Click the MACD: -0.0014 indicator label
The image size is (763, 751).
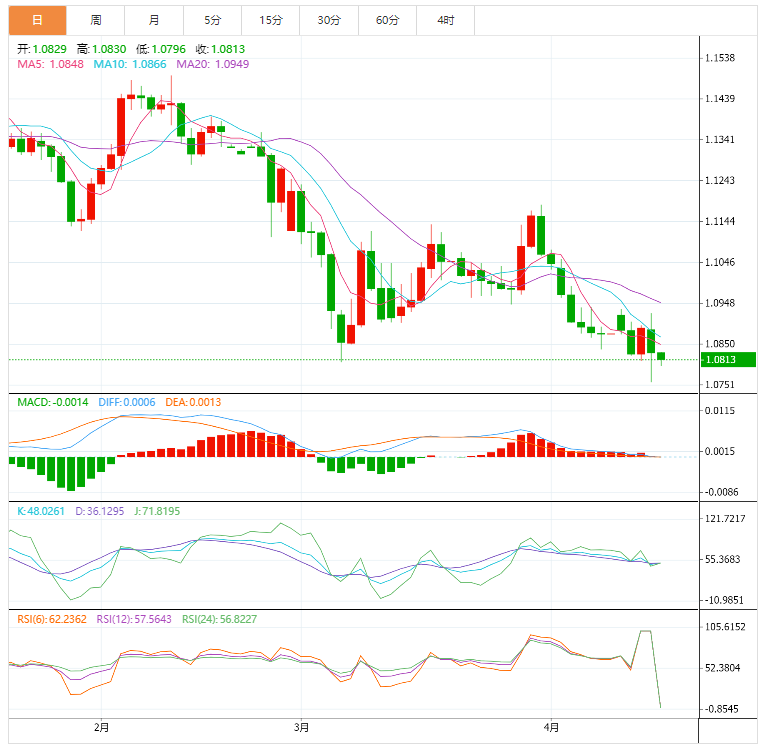[53, 403]
